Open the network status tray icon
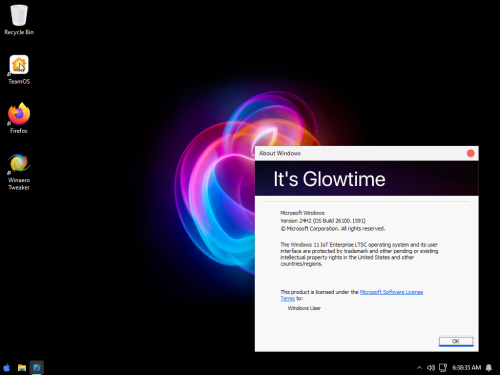 [x=443, y=368]
